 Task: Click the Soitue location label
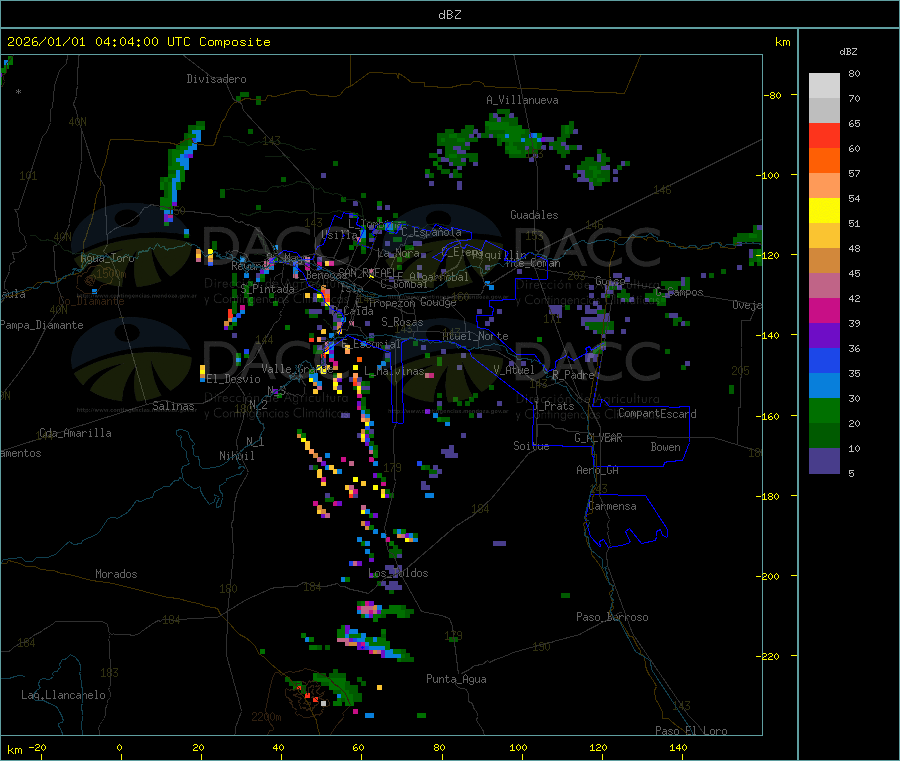coord(531,446)
